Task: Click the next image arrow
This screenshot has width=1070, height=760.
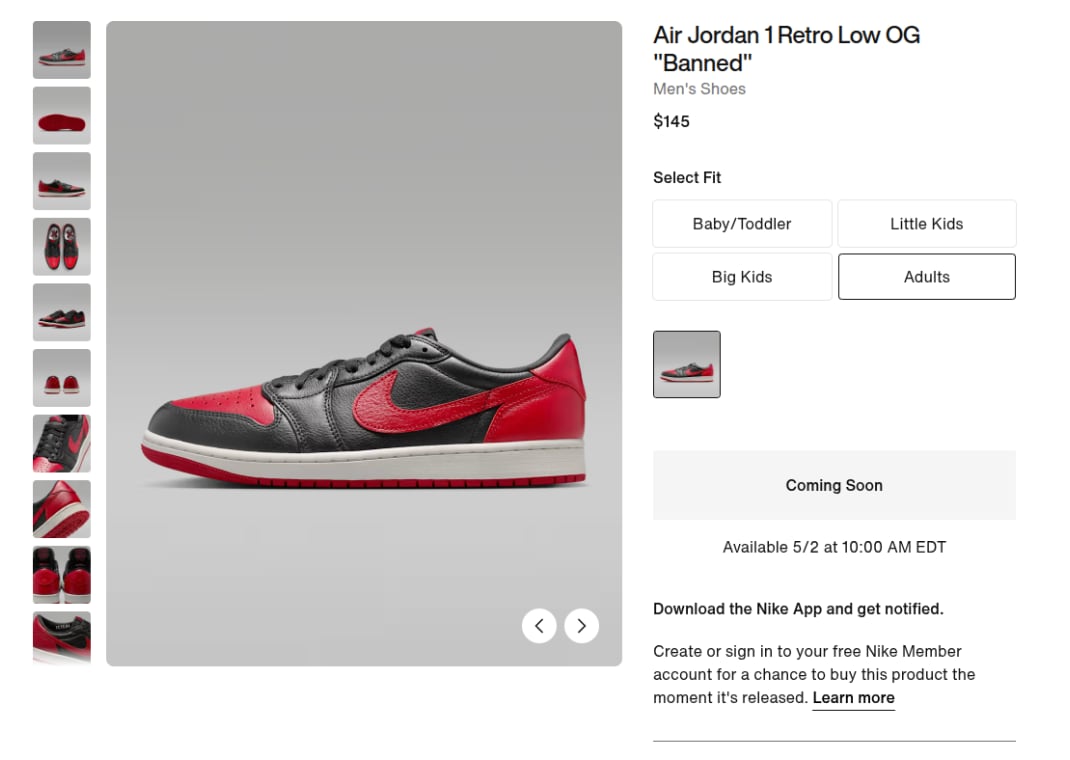Action: coord(581,625)
